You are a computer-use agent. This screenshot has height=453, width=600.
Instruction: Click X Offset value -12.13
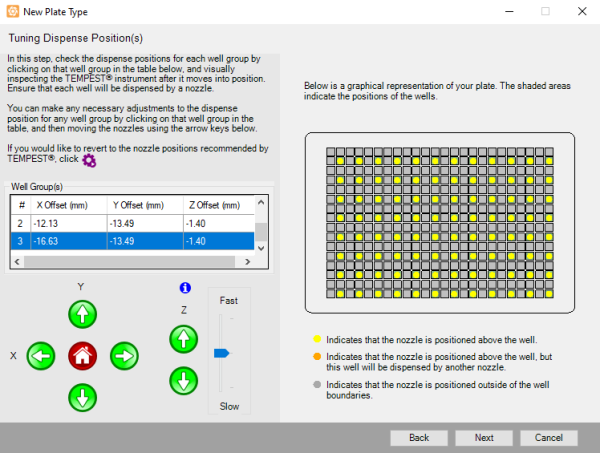pyautogui.click(x=46, y=223)
